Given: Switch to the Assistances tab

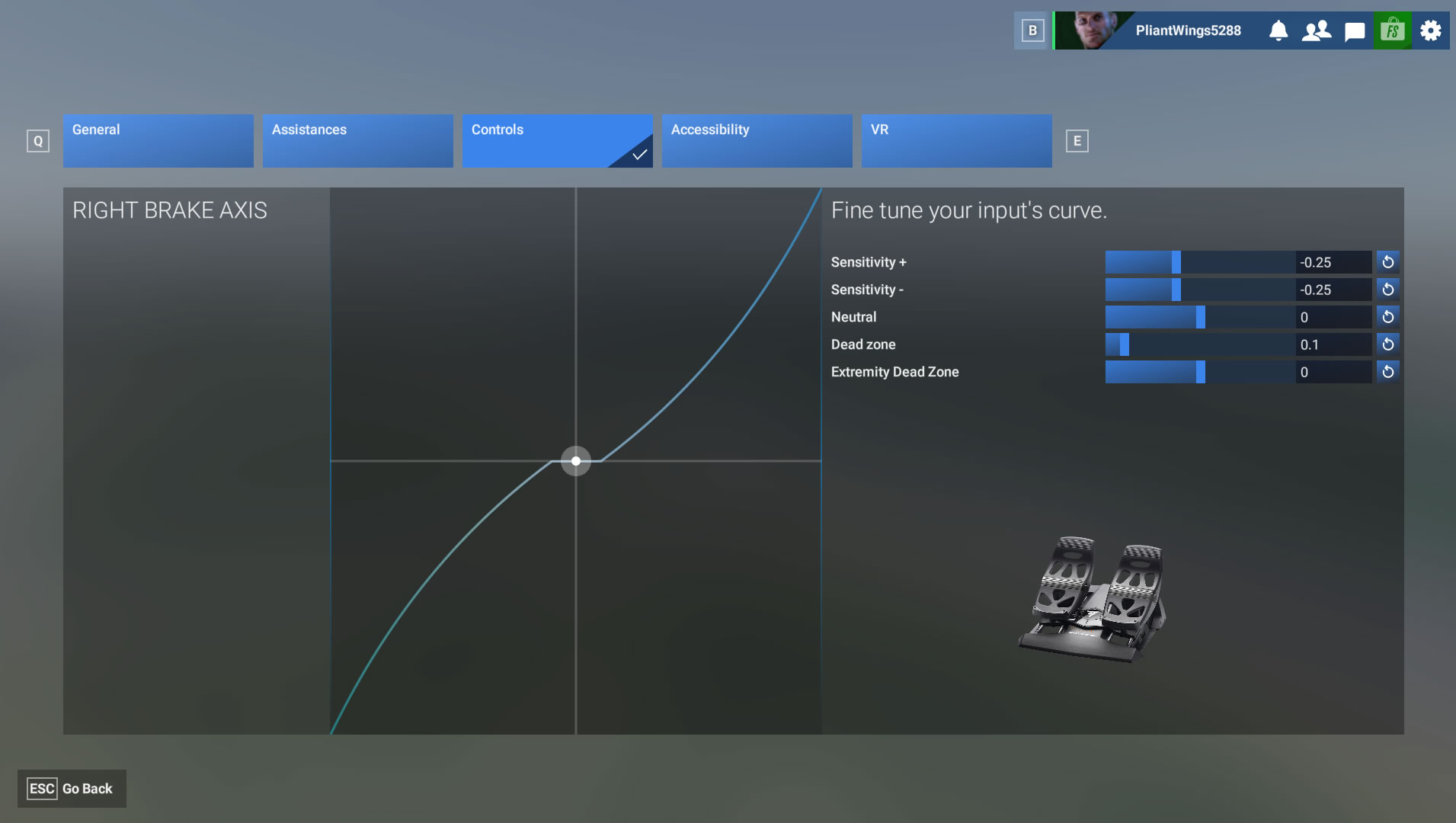Looking at the screenshot, I should coord(358,141).
